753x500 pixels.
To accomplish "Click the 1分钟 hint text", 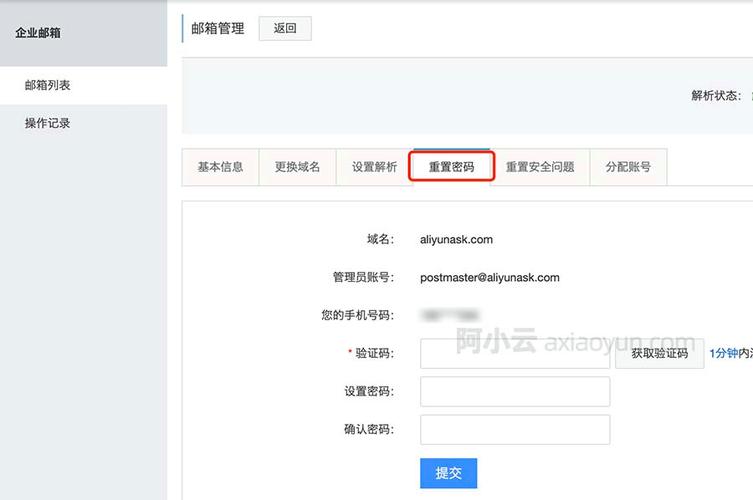I will tap(724, 354).
